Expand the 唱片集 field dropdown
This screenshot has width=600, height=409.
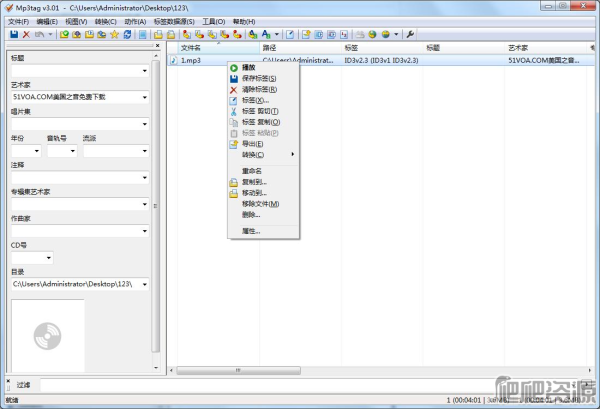coord(145,124)
